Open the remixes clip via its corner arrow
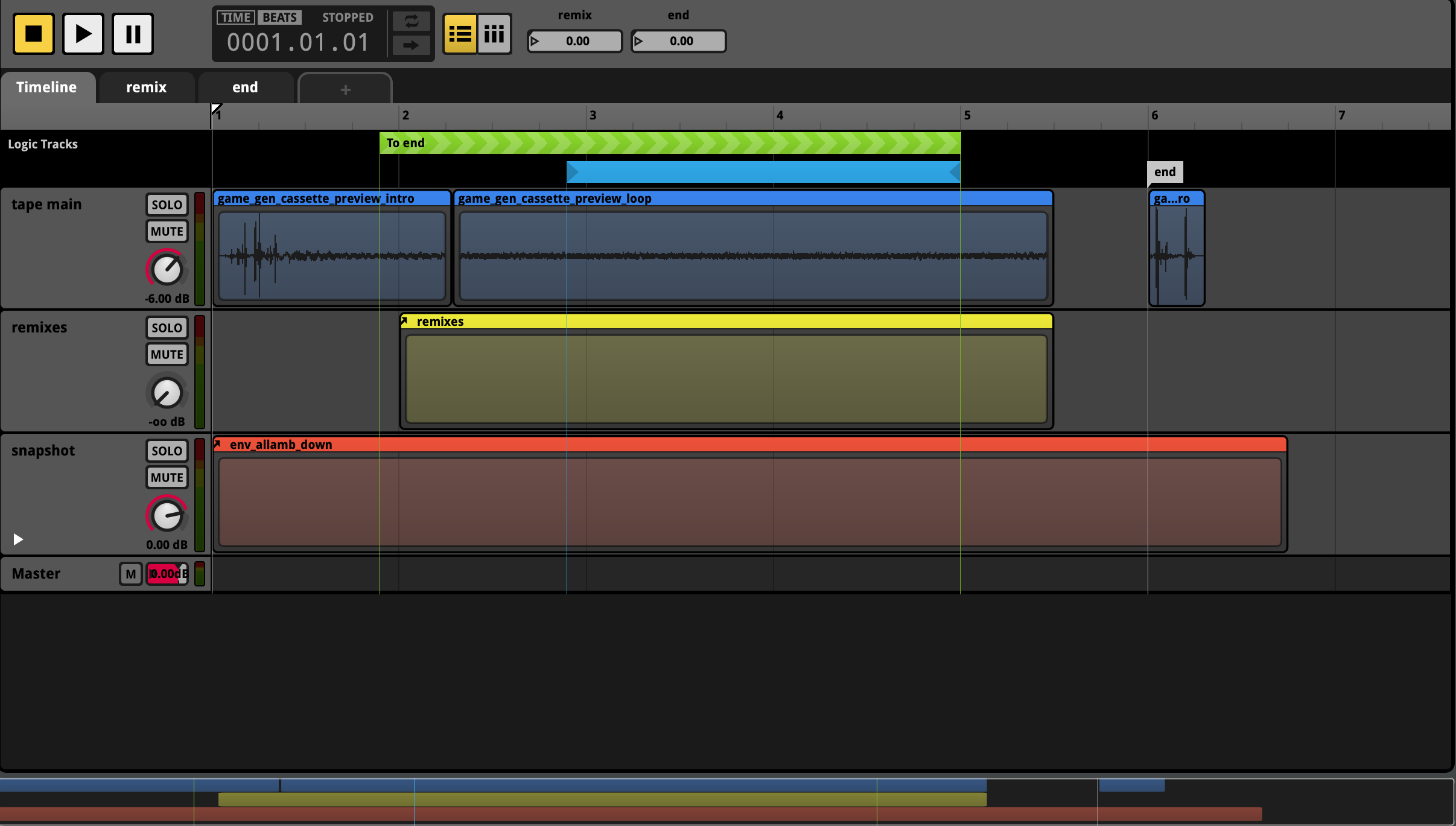The height and width of the screenshot is (826, 1456). (405, 320)
